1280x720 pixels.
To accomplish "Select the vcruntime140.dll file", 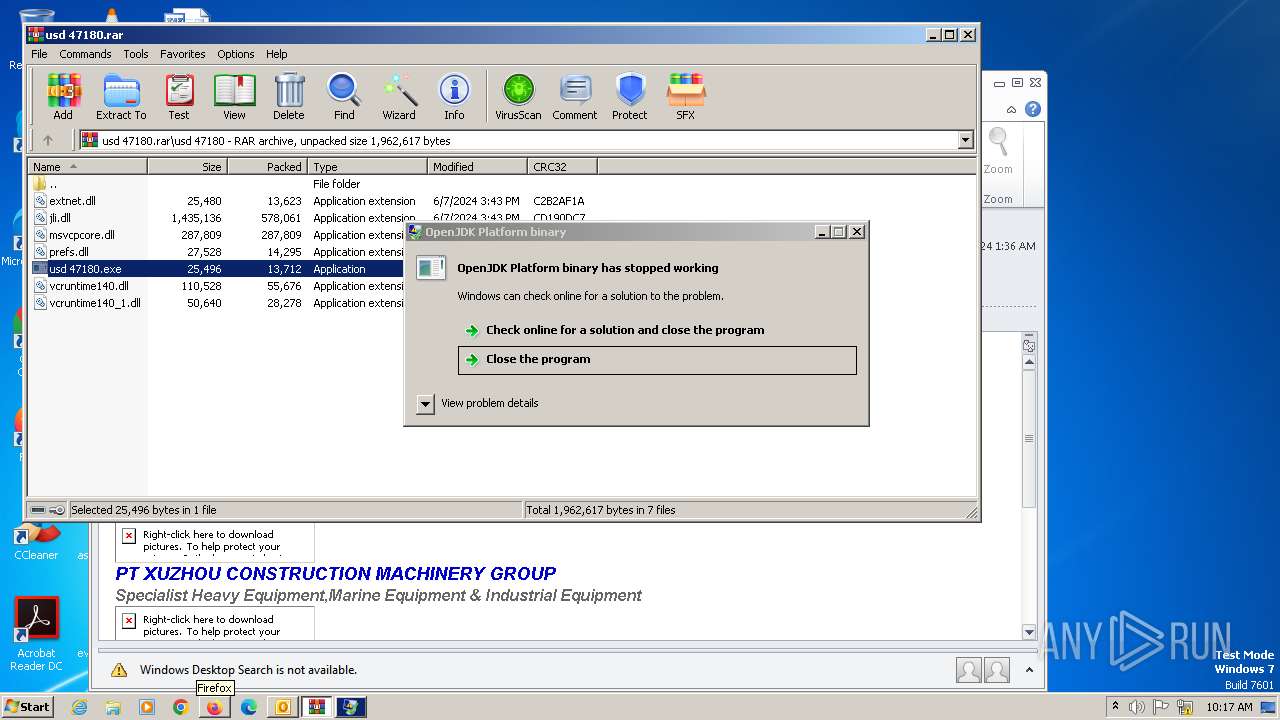I will coord(216,286).
